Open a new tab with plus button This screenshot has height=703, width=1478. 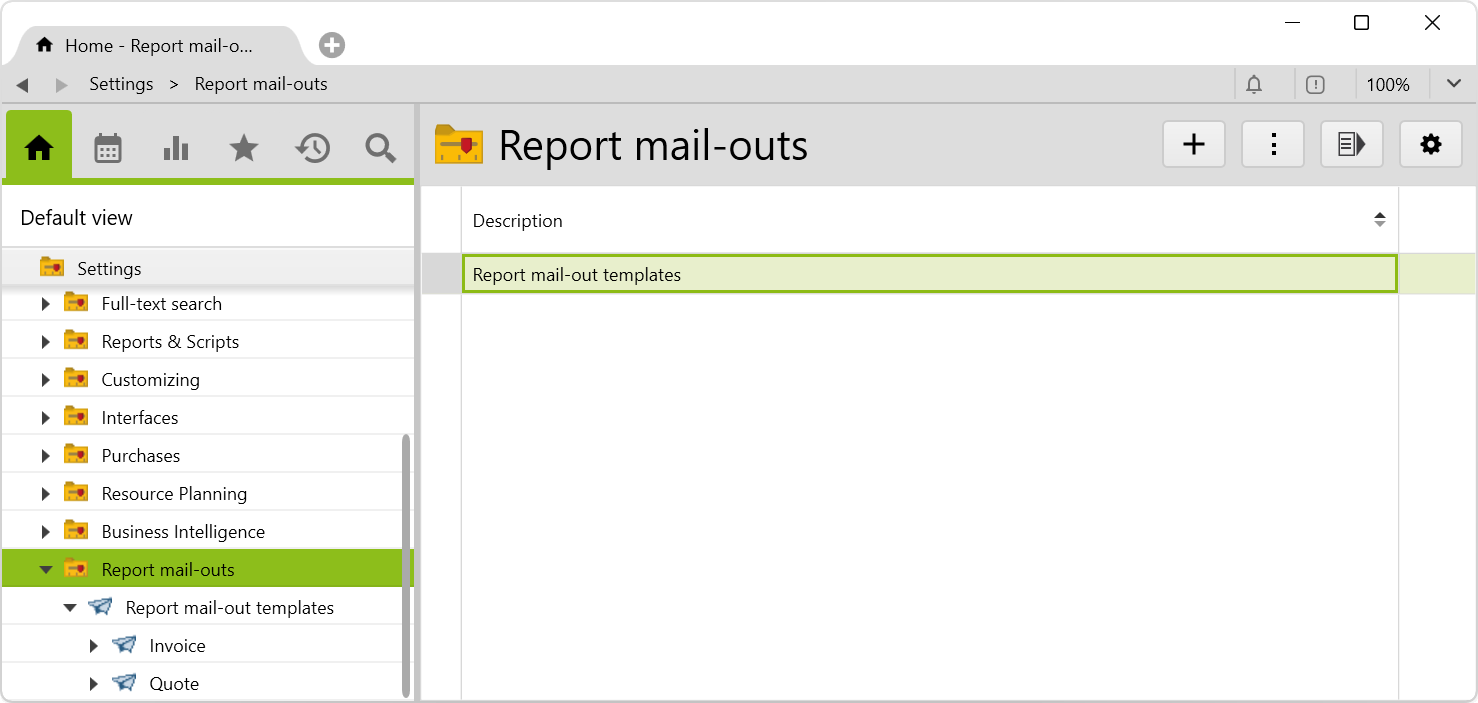click(332, 45)
